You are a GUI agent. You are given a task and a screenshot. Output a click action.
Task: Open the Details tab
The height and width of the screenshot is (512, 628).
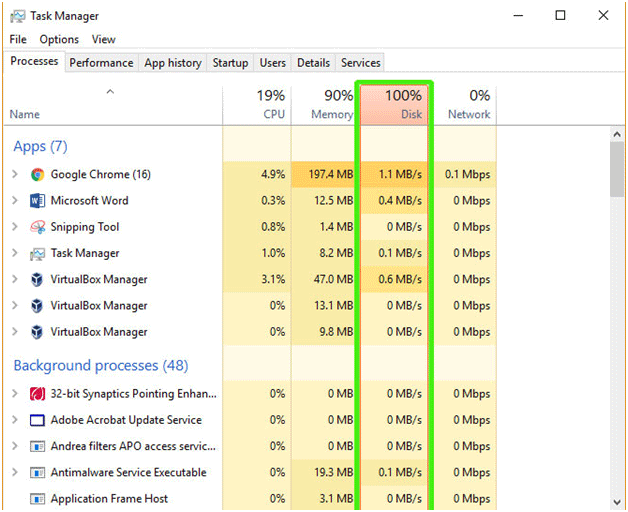coord(313,63)
